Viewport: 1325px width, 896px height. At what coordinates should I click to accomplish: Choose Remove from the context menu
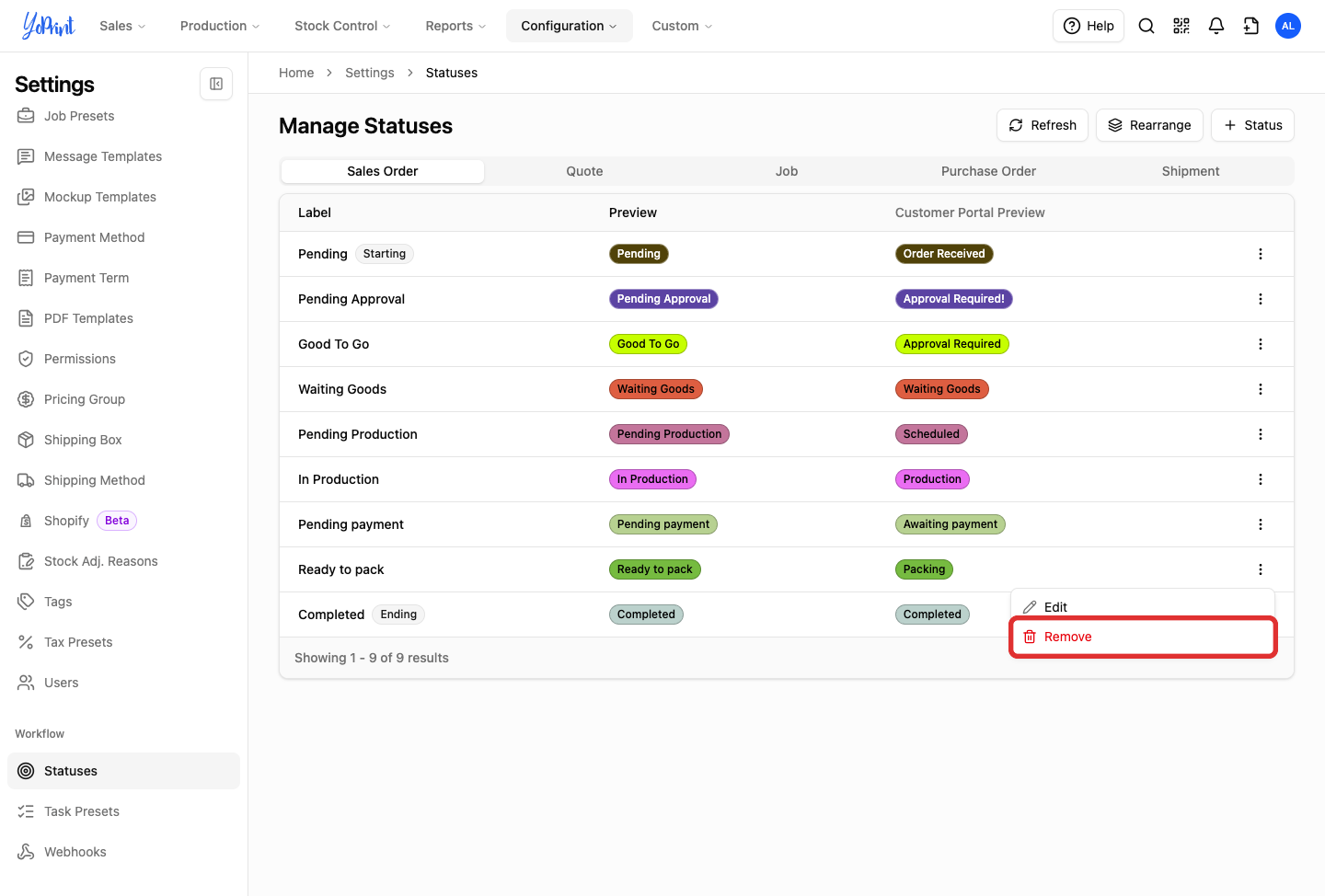(x=1143, y=637)
